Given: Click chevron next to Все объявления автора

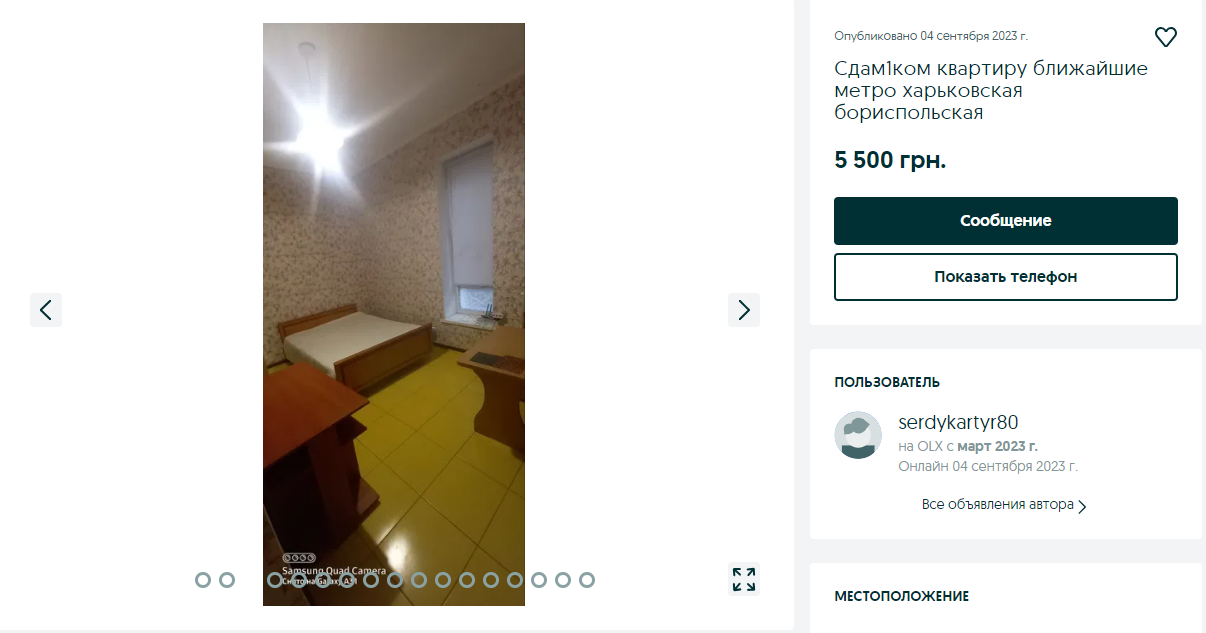Looking at the screenshot, I should pyautogui.click(x=1082, y=506).
